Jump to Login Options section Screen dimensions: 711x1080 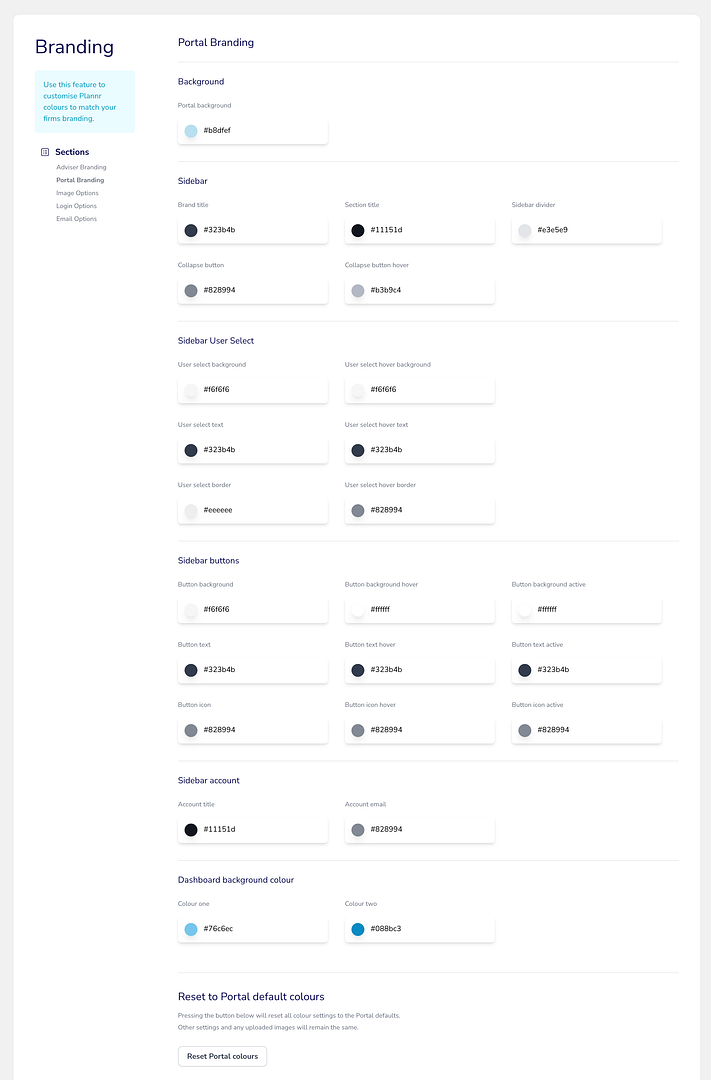[x=76, y=206]
